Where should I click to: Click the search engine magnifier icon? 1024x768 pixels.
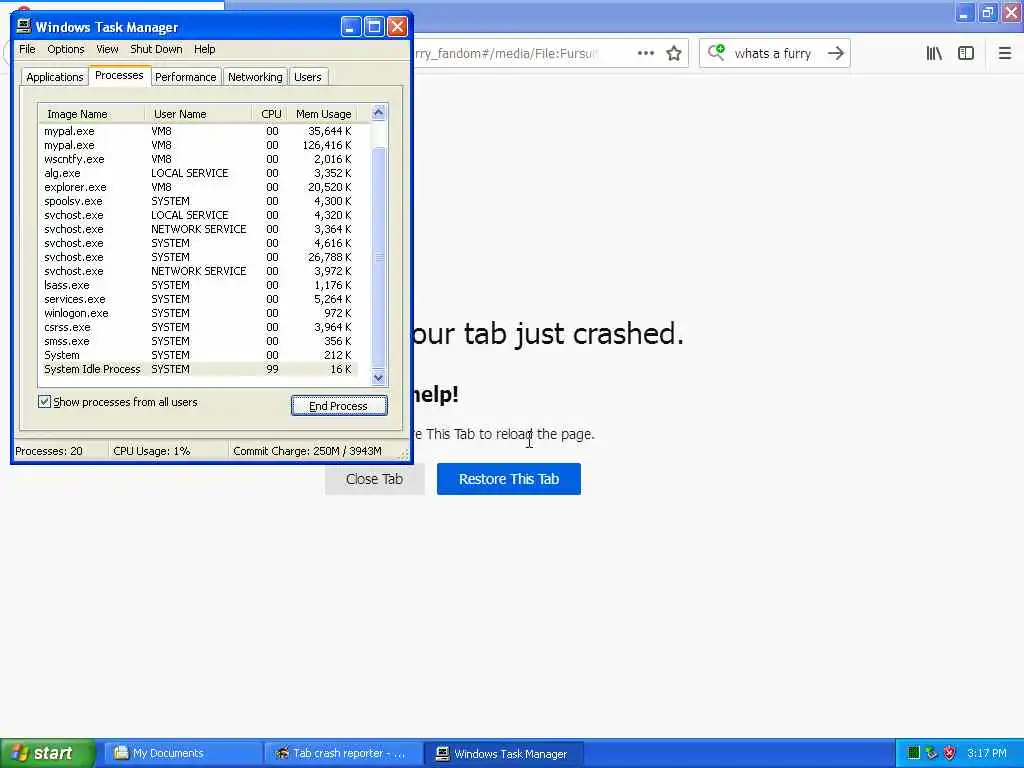click(716, 52)
